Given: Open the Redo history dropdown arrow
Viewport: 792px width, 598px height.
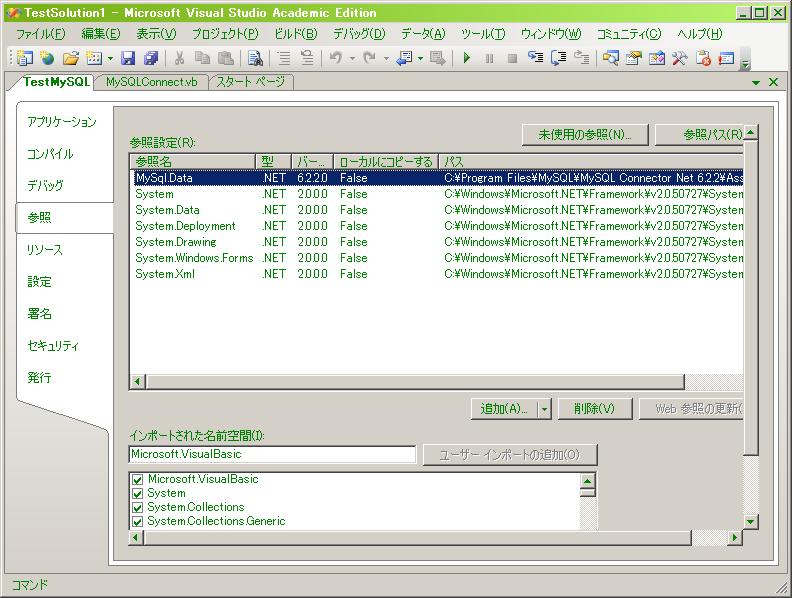Looking at the screenshot, I should pyautogui.click(x=386, y=59).
